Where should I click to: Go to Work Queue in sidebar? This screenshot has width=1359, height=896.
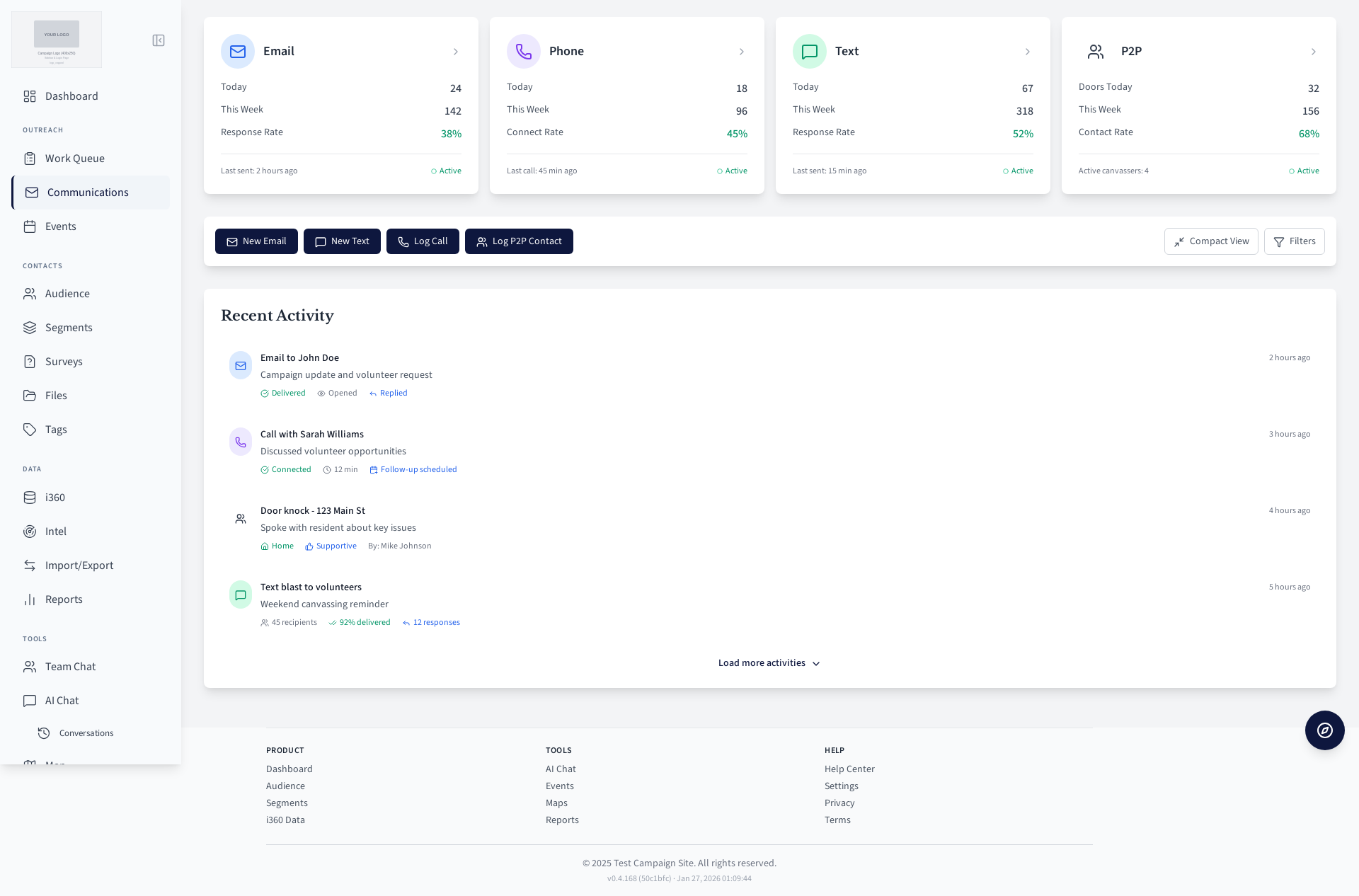[x=74, y=159]
